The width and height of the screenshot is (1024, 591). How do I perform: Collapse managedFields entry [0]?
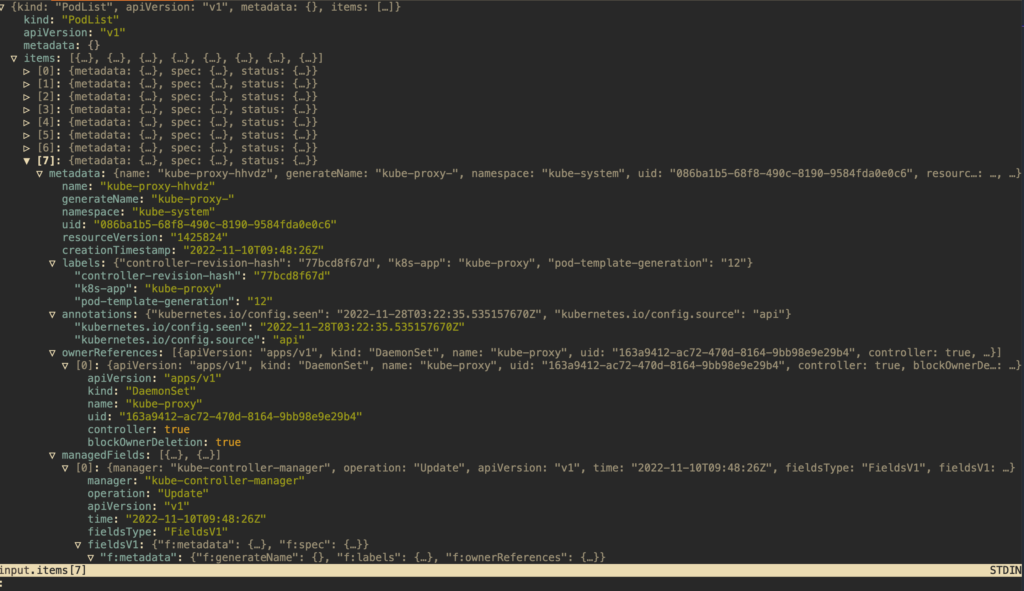(x=65, y=468)
